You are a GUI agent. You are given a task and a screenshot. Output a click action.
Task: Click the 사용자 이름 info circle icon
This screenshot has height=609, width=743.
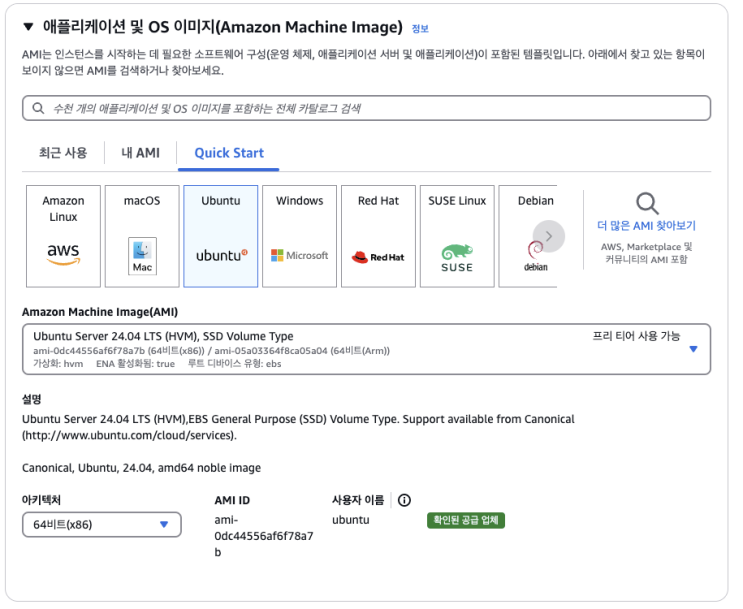coord(404,500)
